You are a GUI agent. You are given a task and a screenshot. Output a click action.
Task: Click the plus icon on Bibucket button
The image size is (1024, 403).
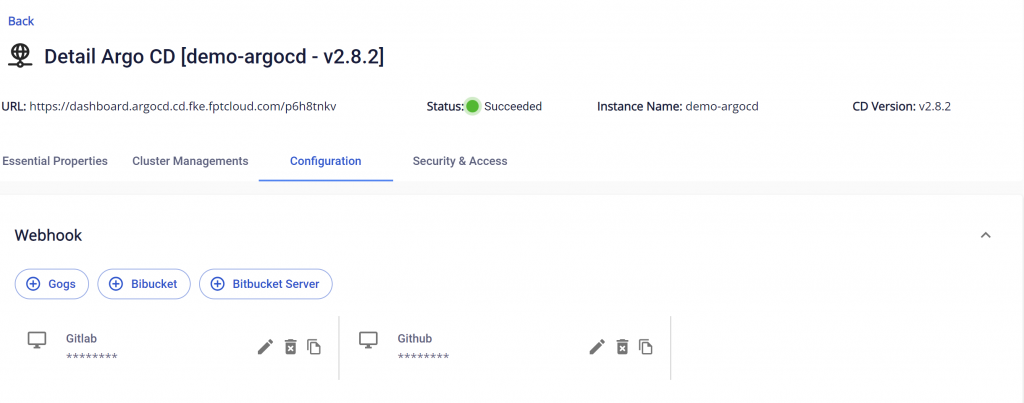(116, 284)
